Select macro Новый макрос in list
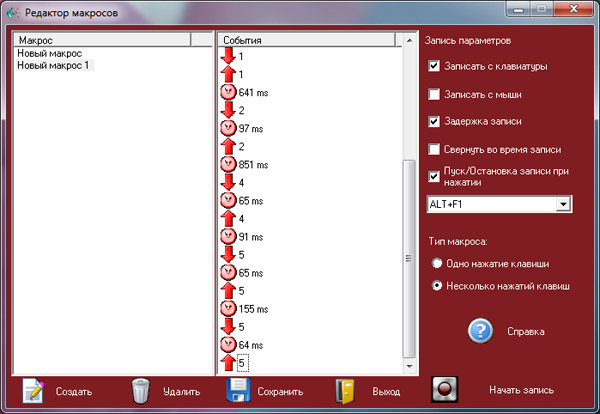This screenshot has width=600, height=414. point(50,53)
